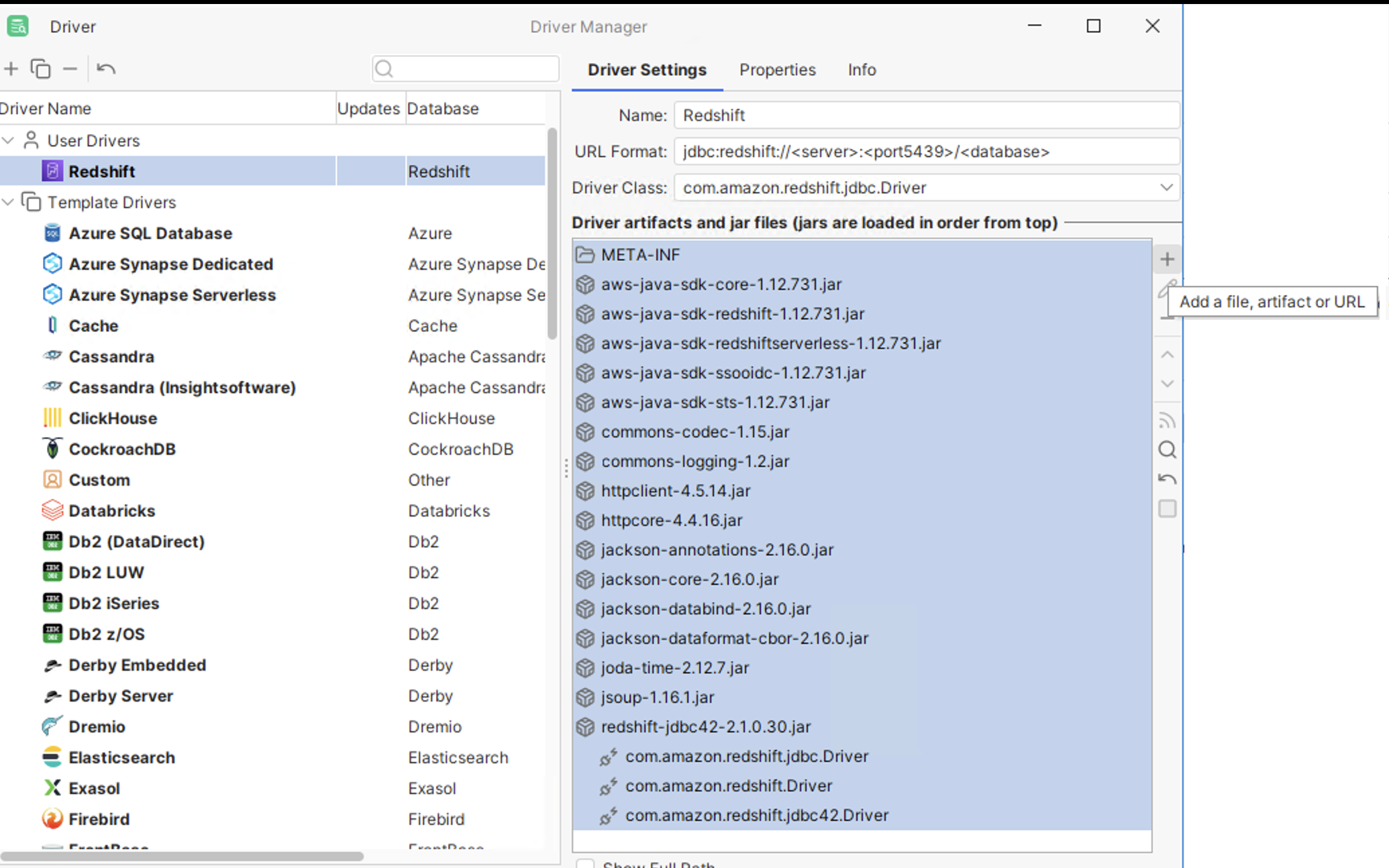Move the selected jar up with the arrow
The image size is (1389, 868).
pyautogui.click(x=1167, y=355)
